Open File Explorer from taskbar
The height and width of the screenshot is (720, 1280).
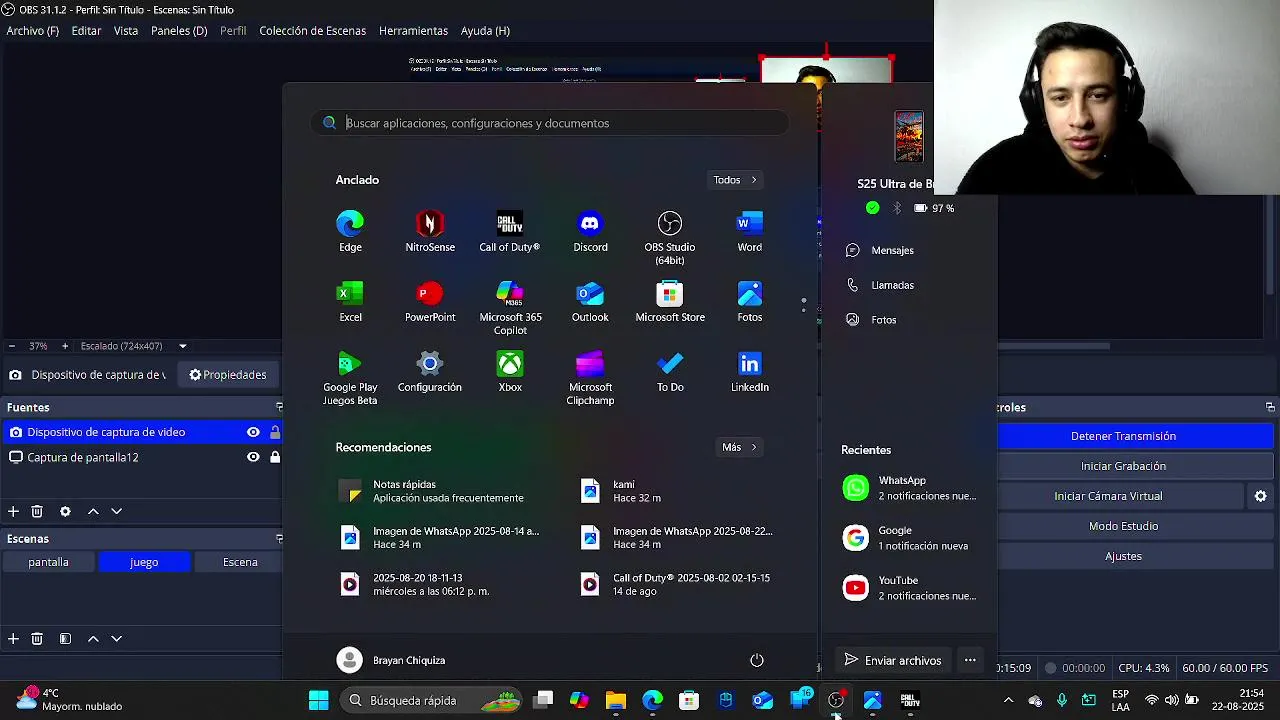[615, 700]
